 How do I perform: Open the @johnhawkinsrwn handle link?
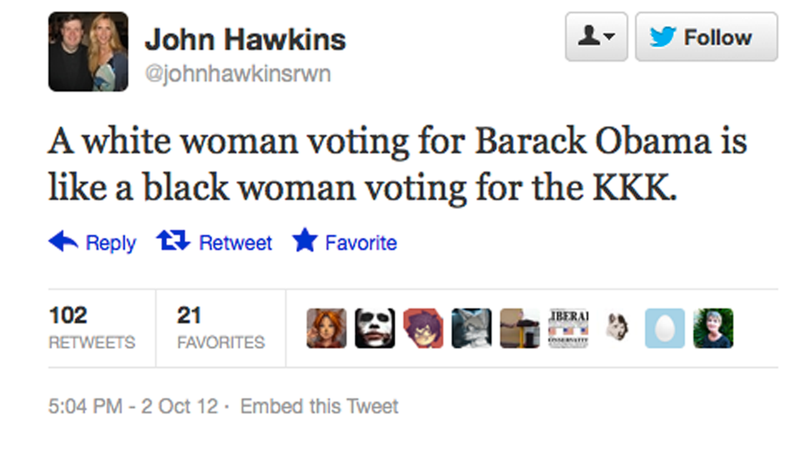(238, 74)
